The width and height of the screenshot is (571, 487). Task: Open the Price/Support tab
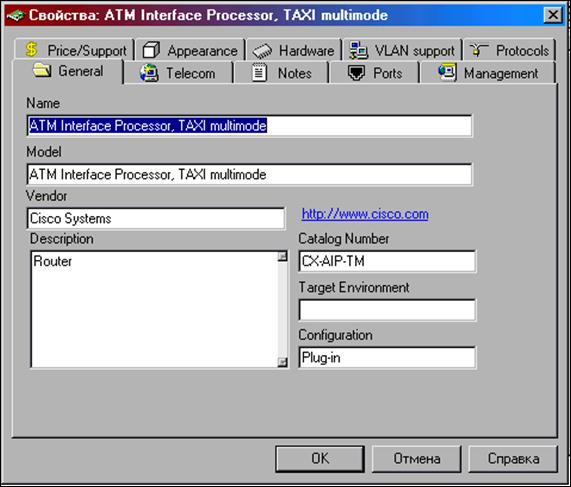click(x=75, y=49)
